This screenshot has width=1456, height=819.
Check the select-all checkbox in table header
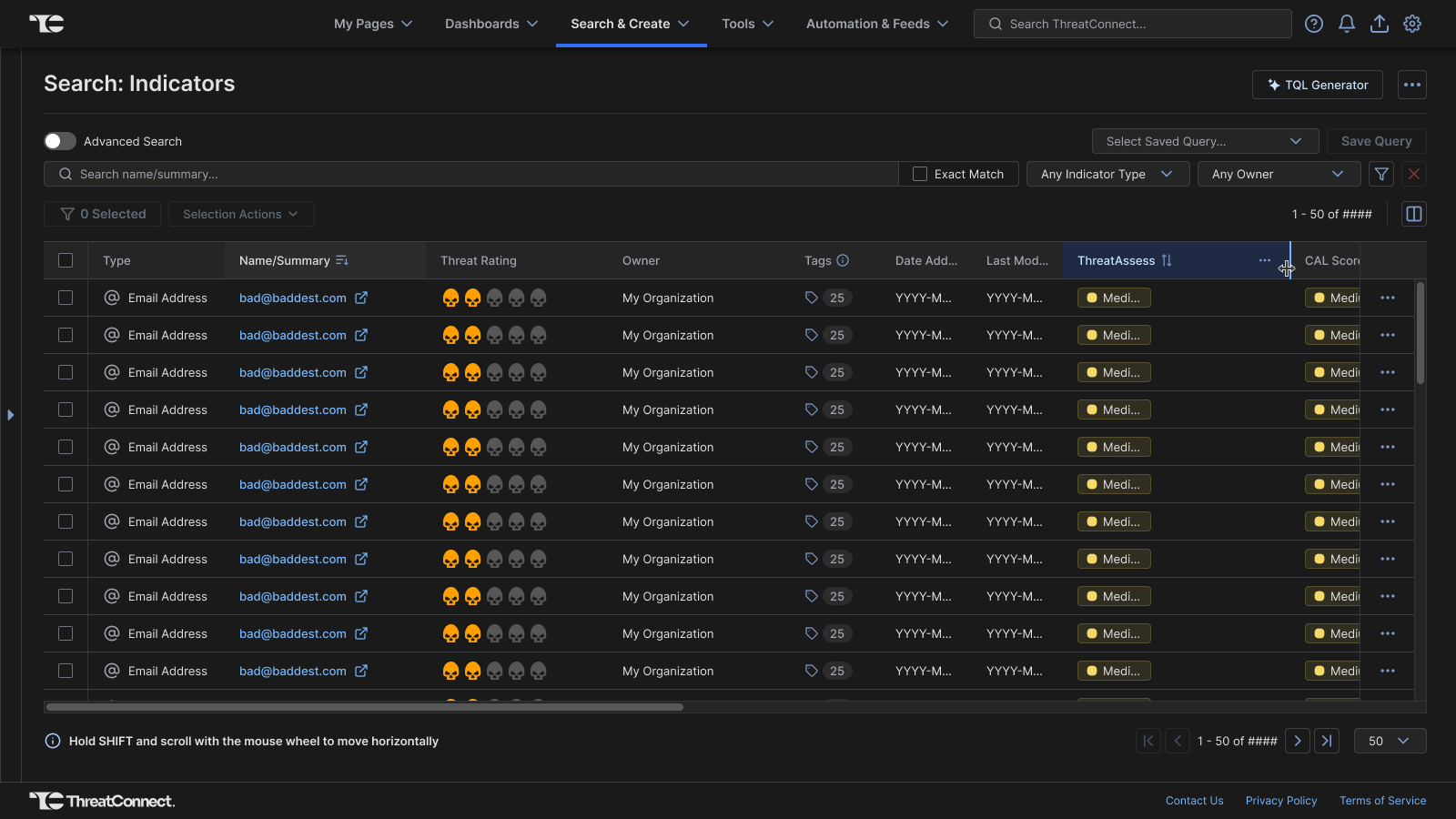coord(66,260)
